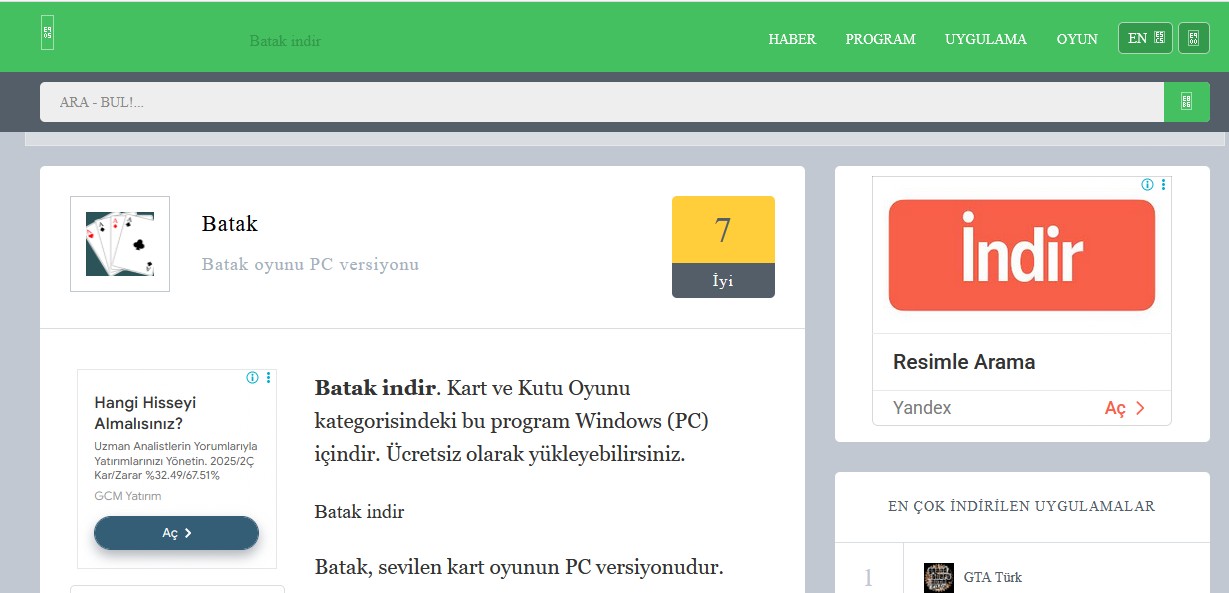Open the OYUN navigation item

[1077, 39]
